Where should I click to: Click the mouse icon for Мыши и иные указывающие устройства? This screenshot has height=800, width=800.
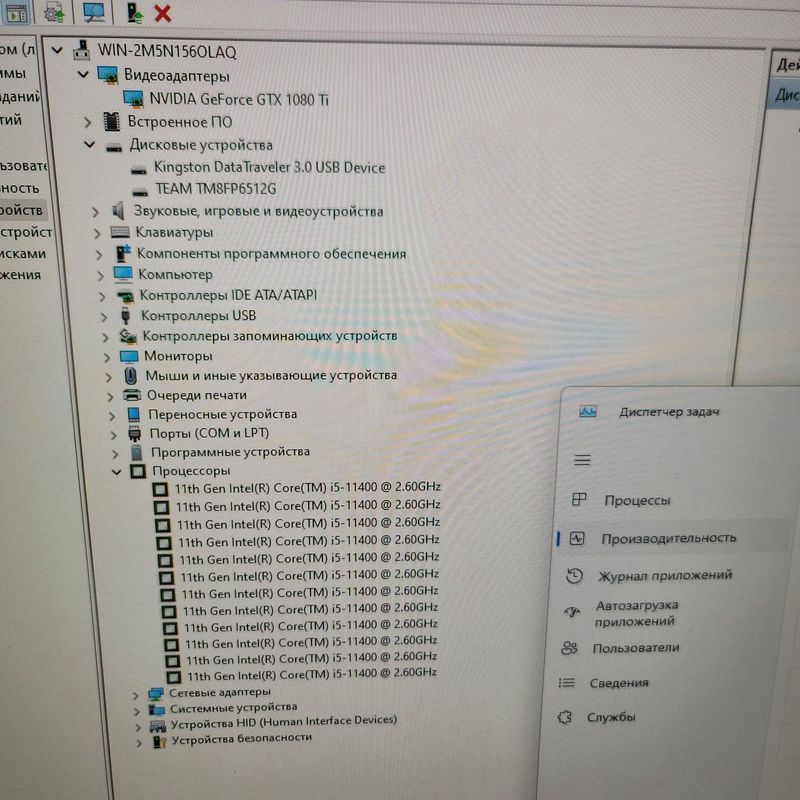click(131, 376)
